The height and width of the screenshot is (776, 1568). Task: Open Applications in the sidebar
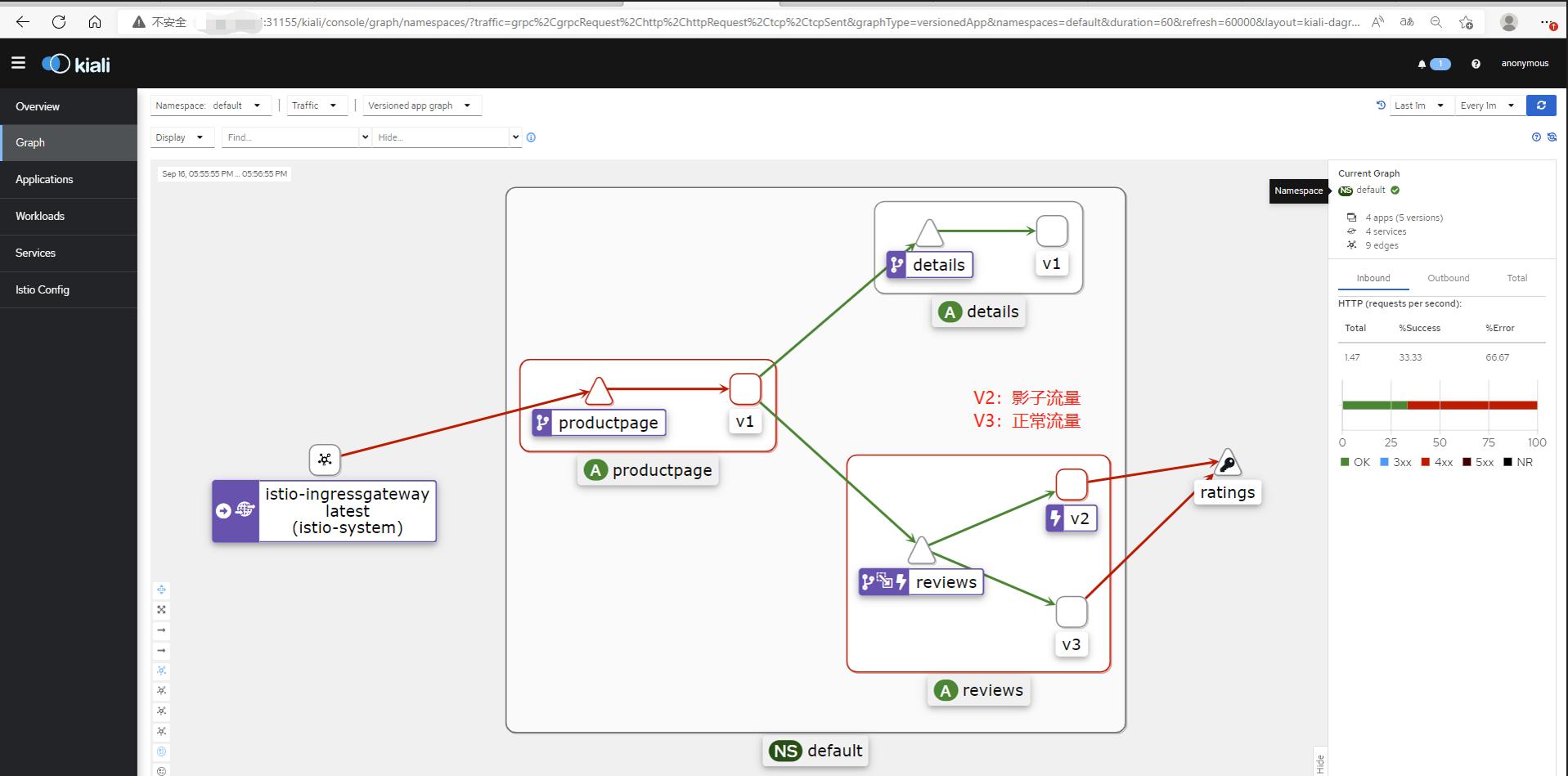coord(69,179)
